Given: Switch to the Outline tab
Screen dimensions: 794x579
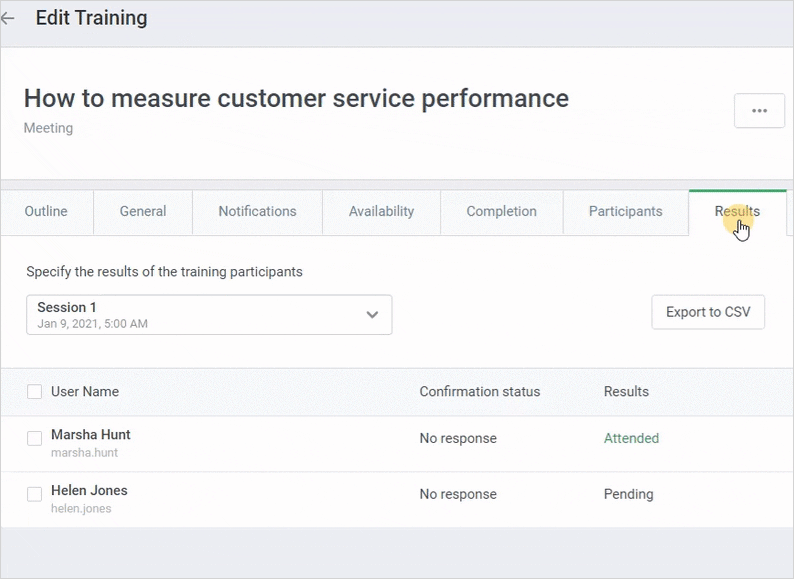Looking at the screenshot, I should [46, 212].
